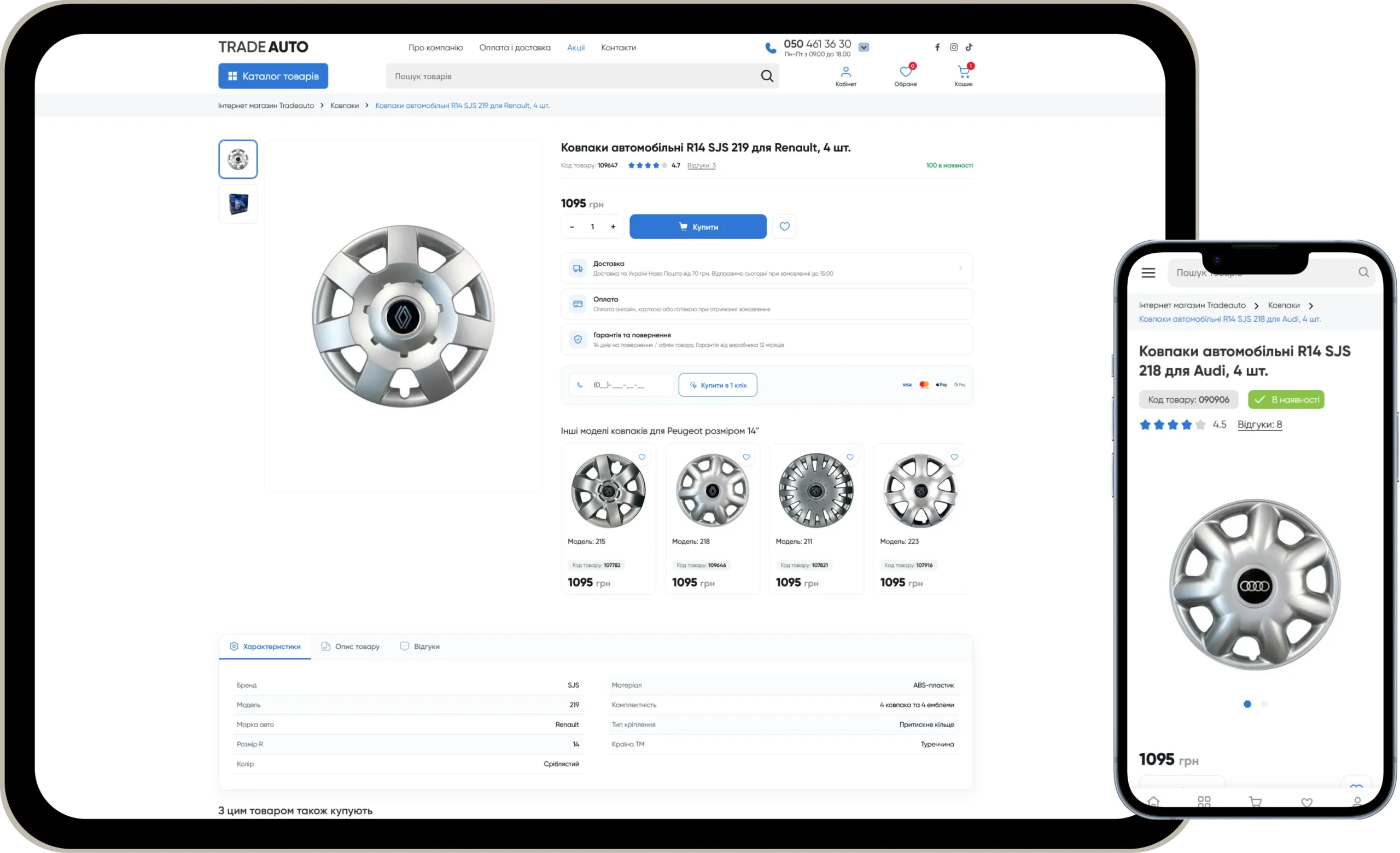Open the Контакти menu item

point(618,48)
